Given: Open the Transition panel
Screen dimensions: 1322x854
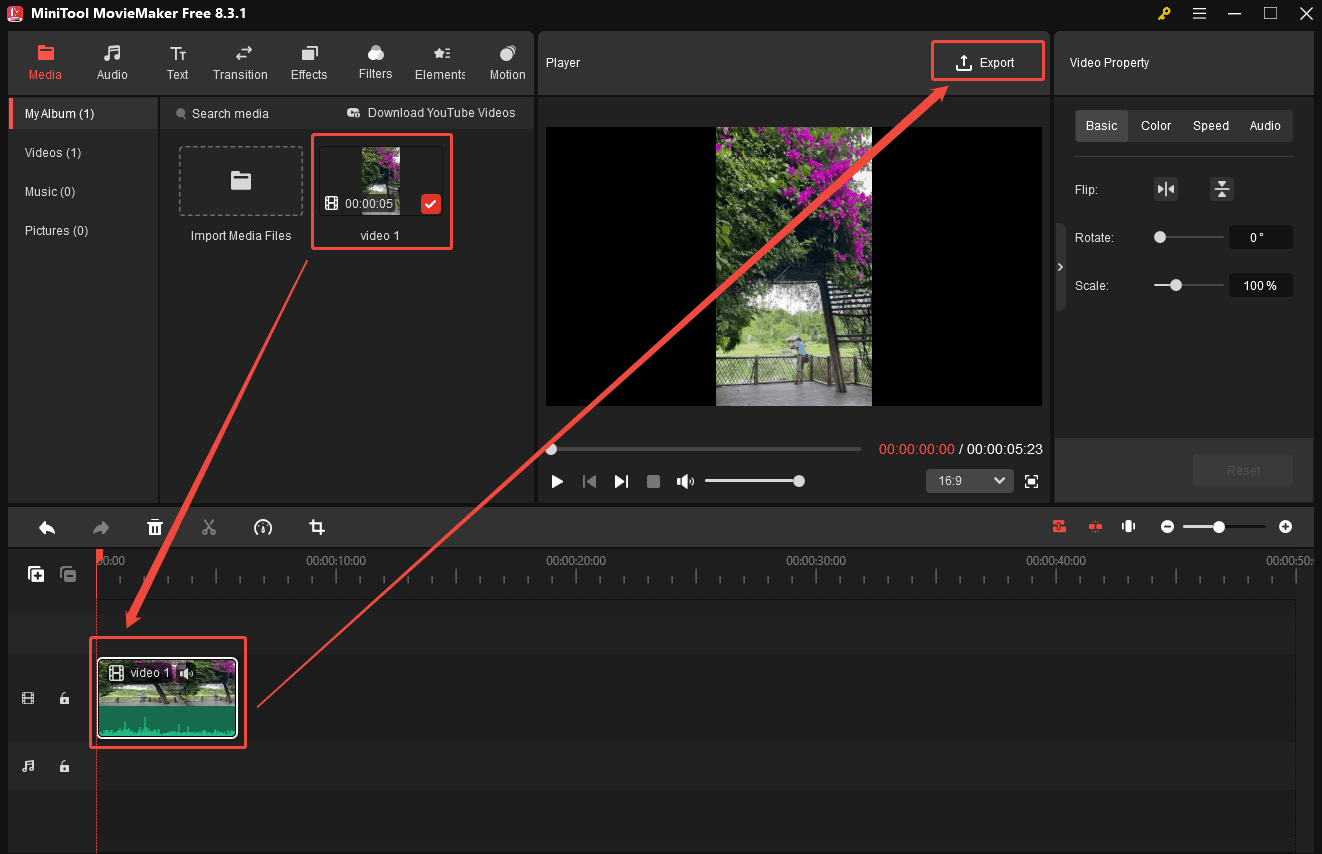Looking at the screenshot, I should [240, 62].
